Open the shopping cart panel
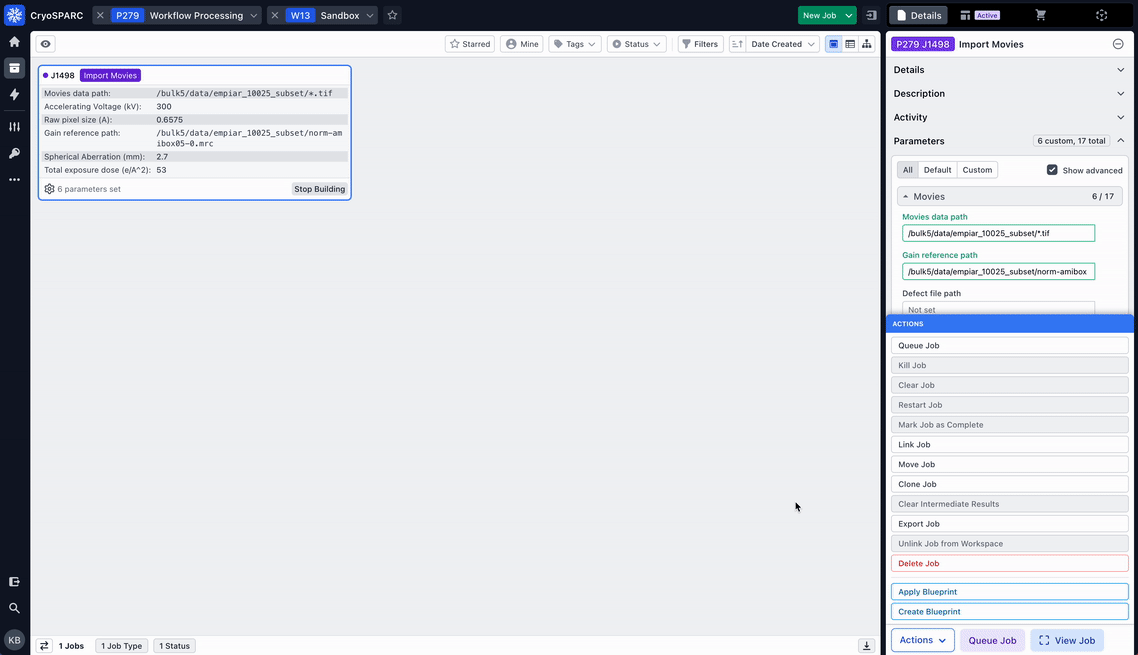This screenshot has height=655, width=1138. (1040, 15)
